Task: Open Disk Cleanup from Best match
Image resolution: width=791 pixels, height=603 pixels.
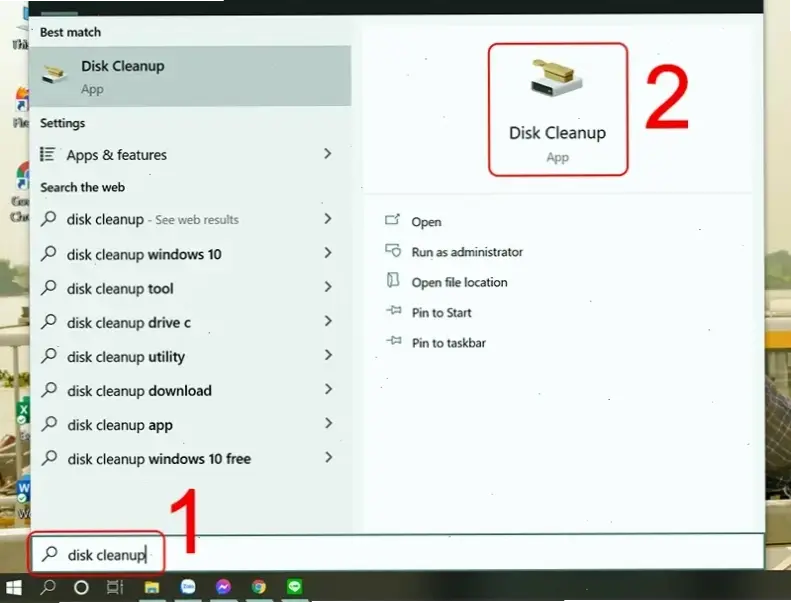Action: coord(190,76)
